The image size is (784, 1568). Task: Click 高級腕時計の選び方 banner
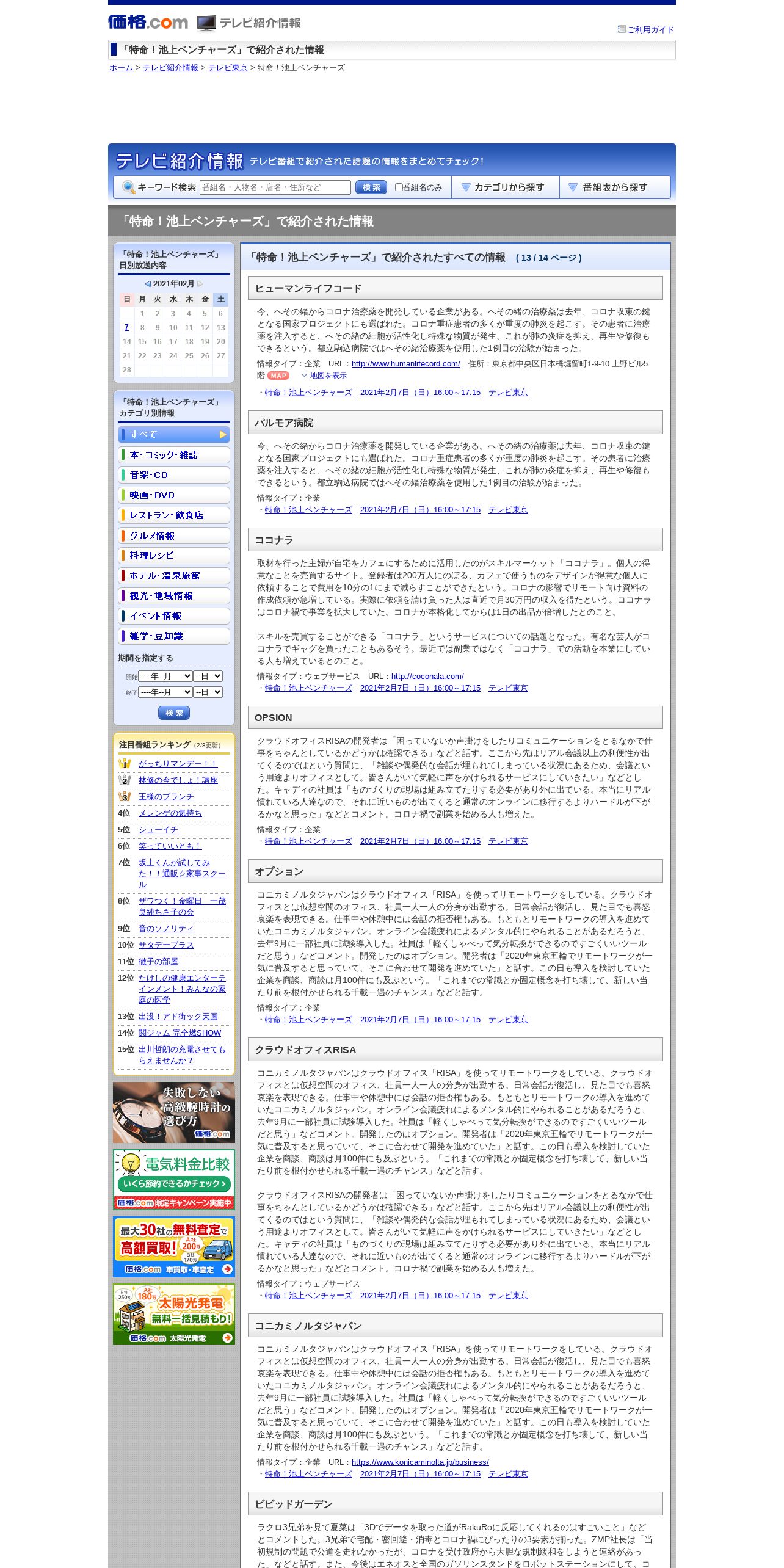coord(174,1112)
